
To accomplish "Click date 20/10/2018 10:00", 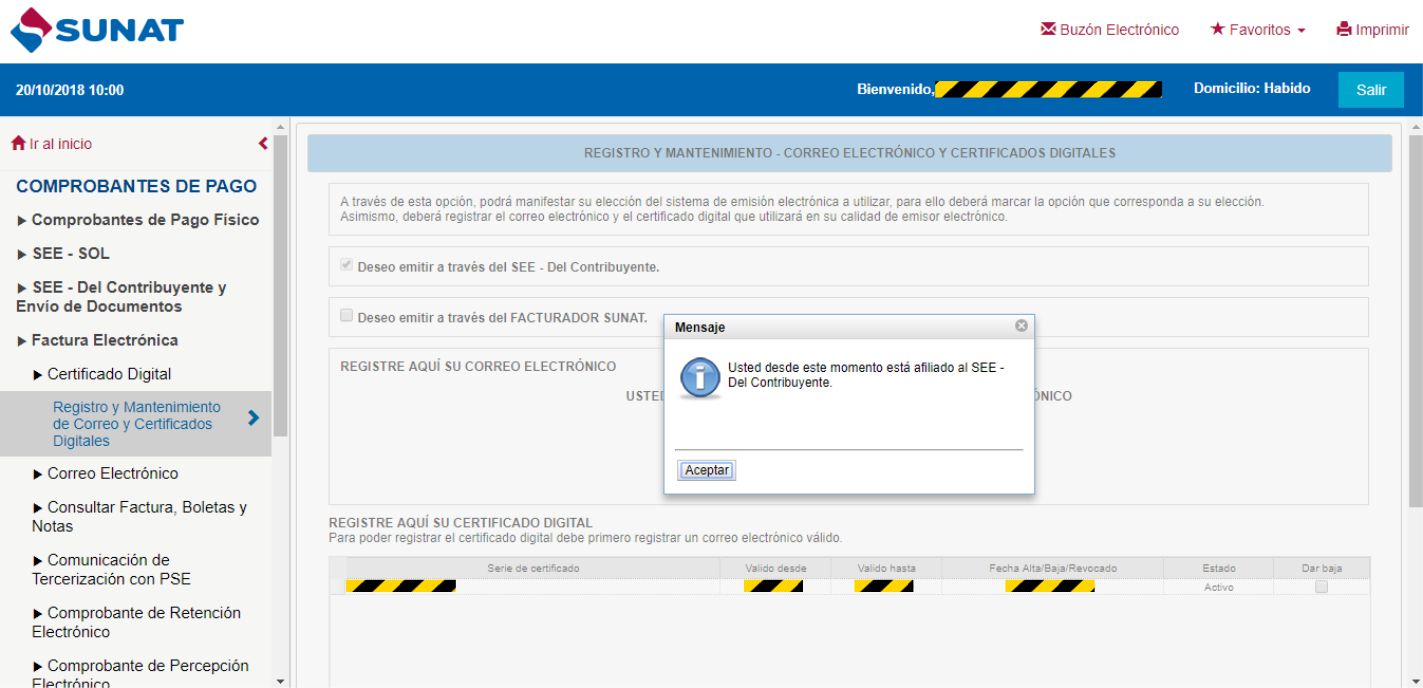I will click(70, 90).
